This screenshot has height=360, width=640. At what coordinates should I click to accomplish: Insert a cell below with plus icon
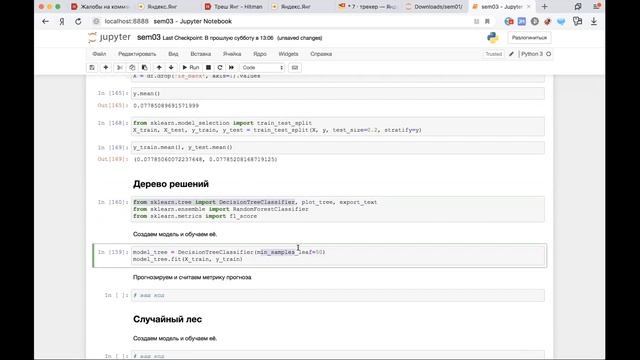(x=106, y=67)
